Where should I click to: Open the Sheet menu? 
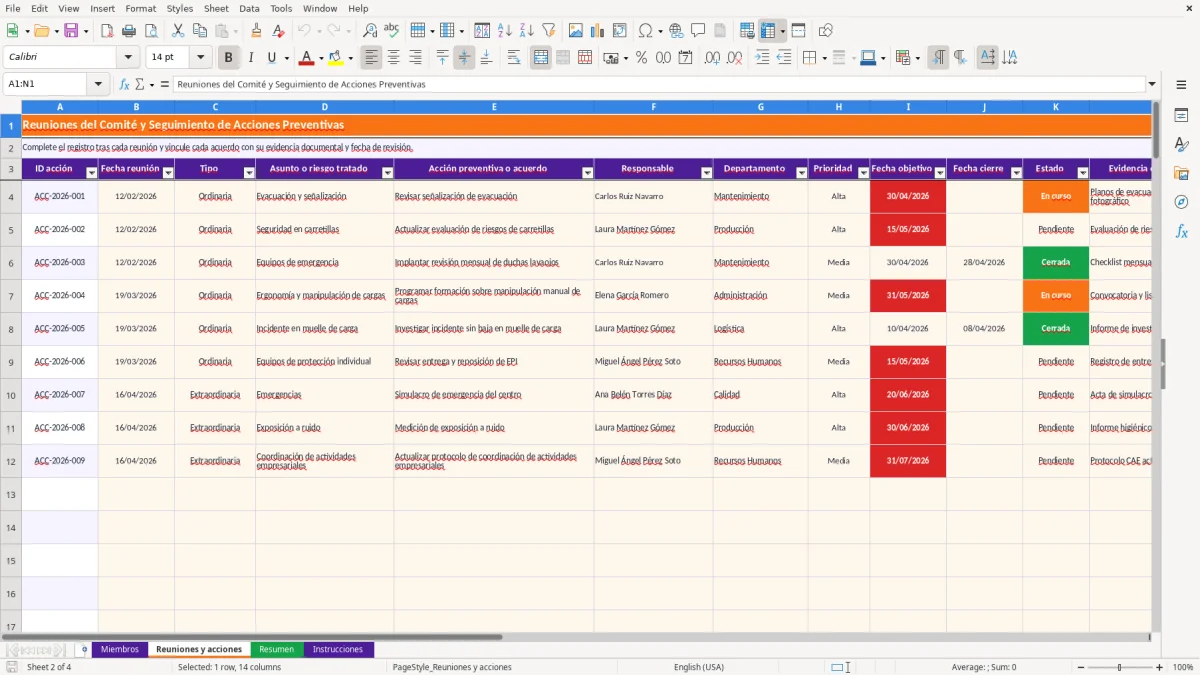click(x=216, y=8)
